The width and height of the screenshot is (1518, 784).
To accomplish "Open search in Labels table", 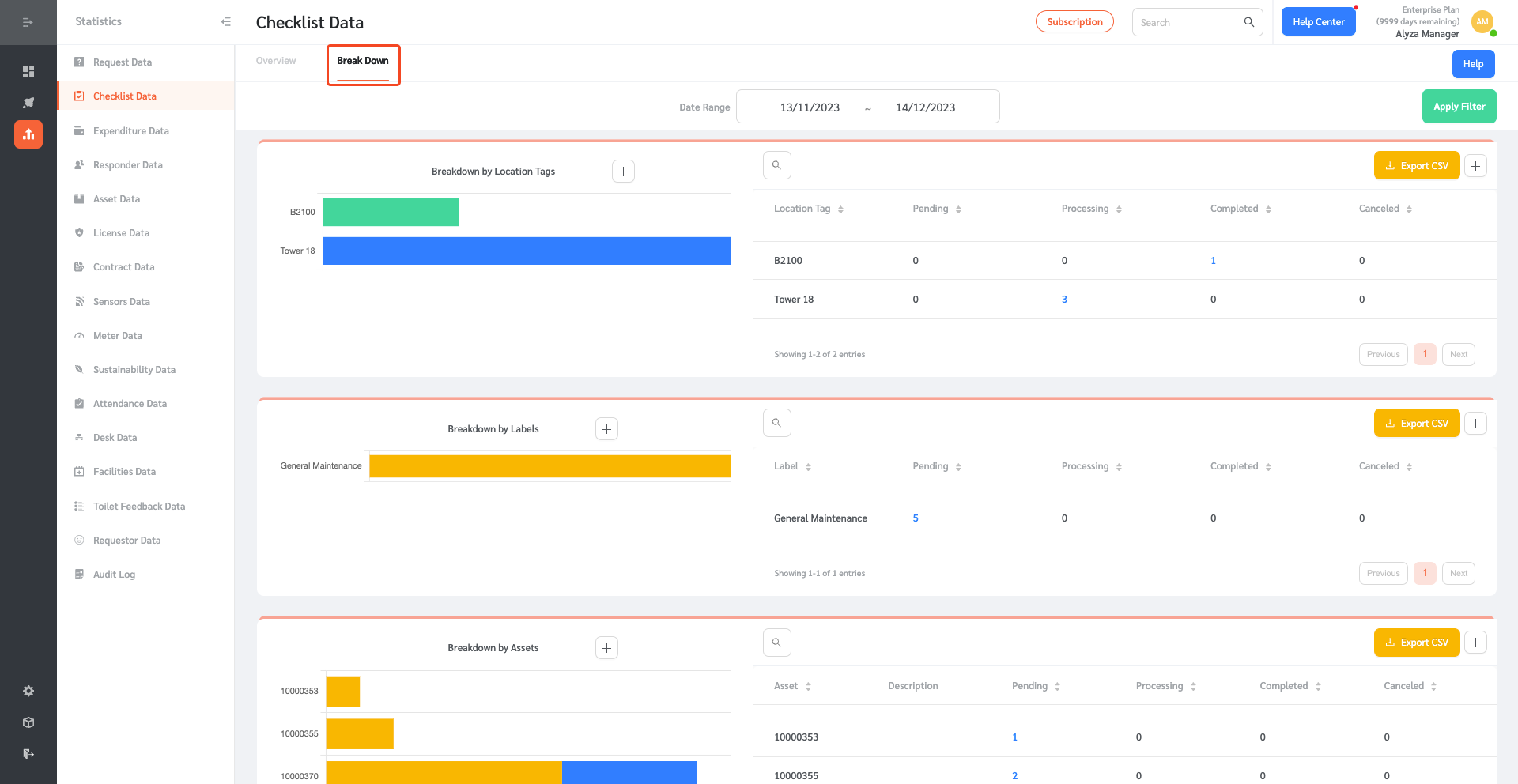I will 777,423.
